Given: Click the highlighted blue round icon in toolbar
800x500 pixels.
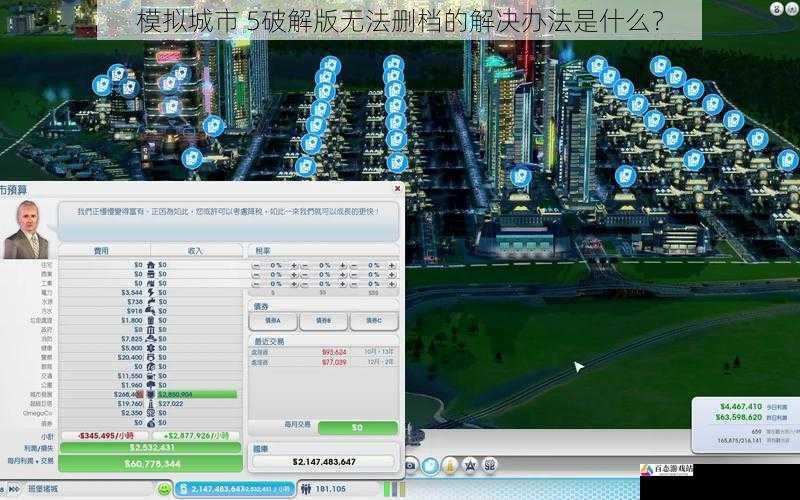Looking at the screenshot, I should [x=430, y=466].
